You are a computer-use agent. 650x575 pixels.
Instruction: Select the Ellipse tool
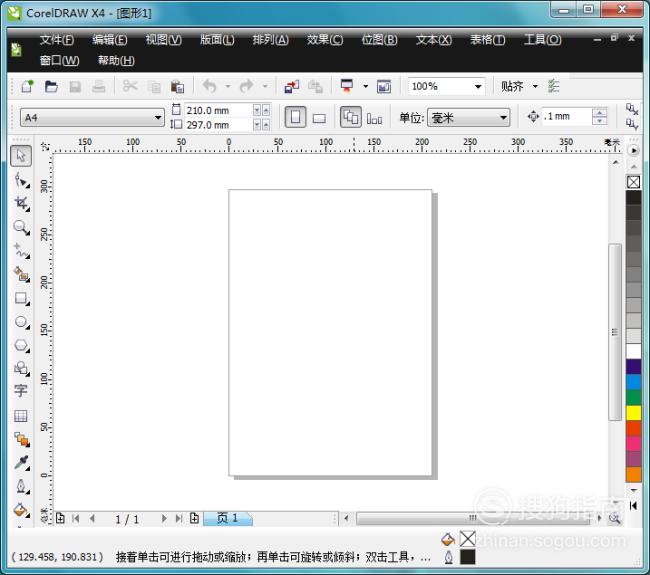21,322
